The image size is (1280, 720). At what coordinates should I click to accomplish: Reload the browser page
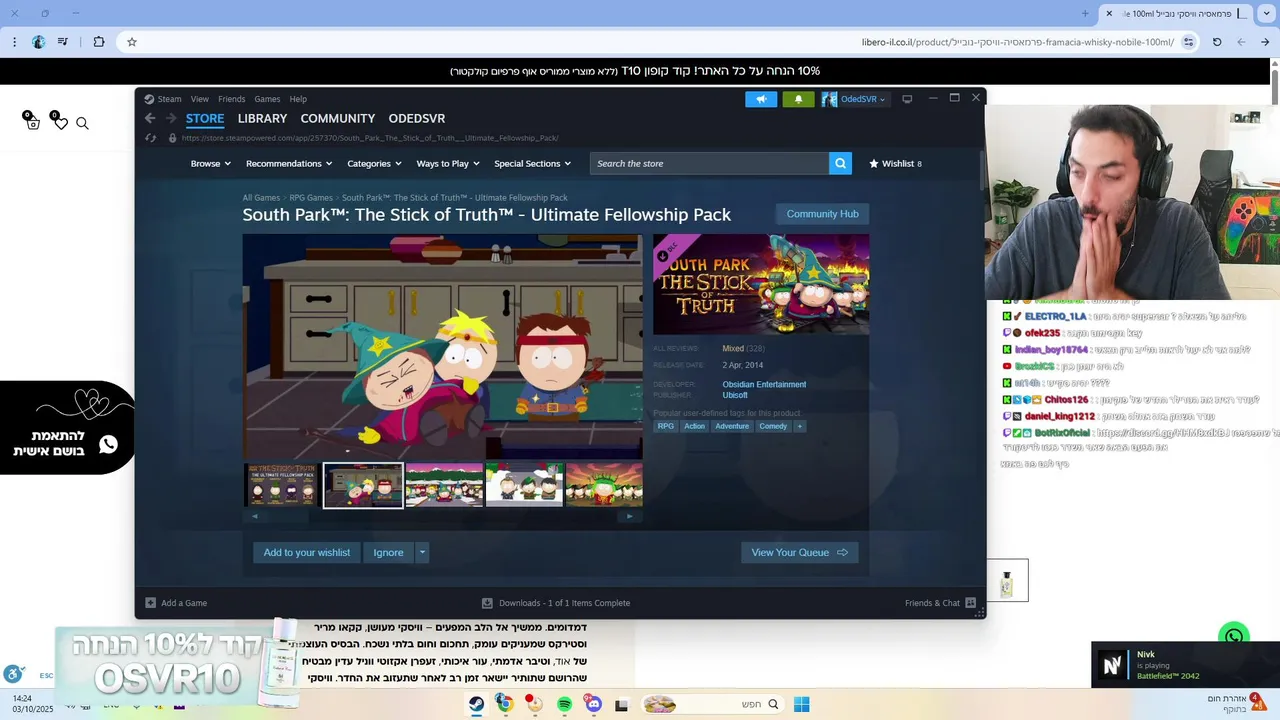coord(1217,42)
